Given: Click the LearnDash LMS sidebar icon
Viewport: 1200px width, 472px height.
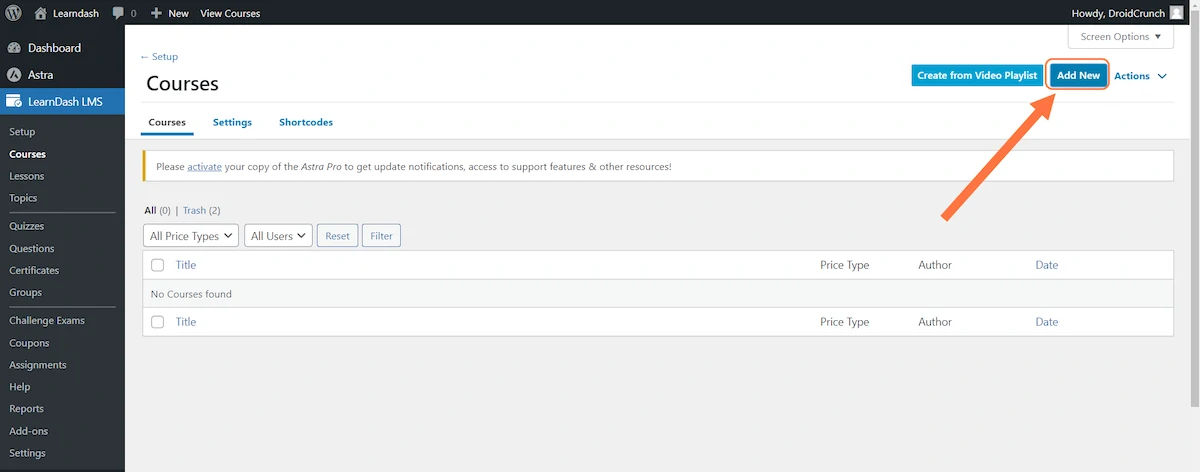Looking at the screenshot, I should (x=14, y=101).
